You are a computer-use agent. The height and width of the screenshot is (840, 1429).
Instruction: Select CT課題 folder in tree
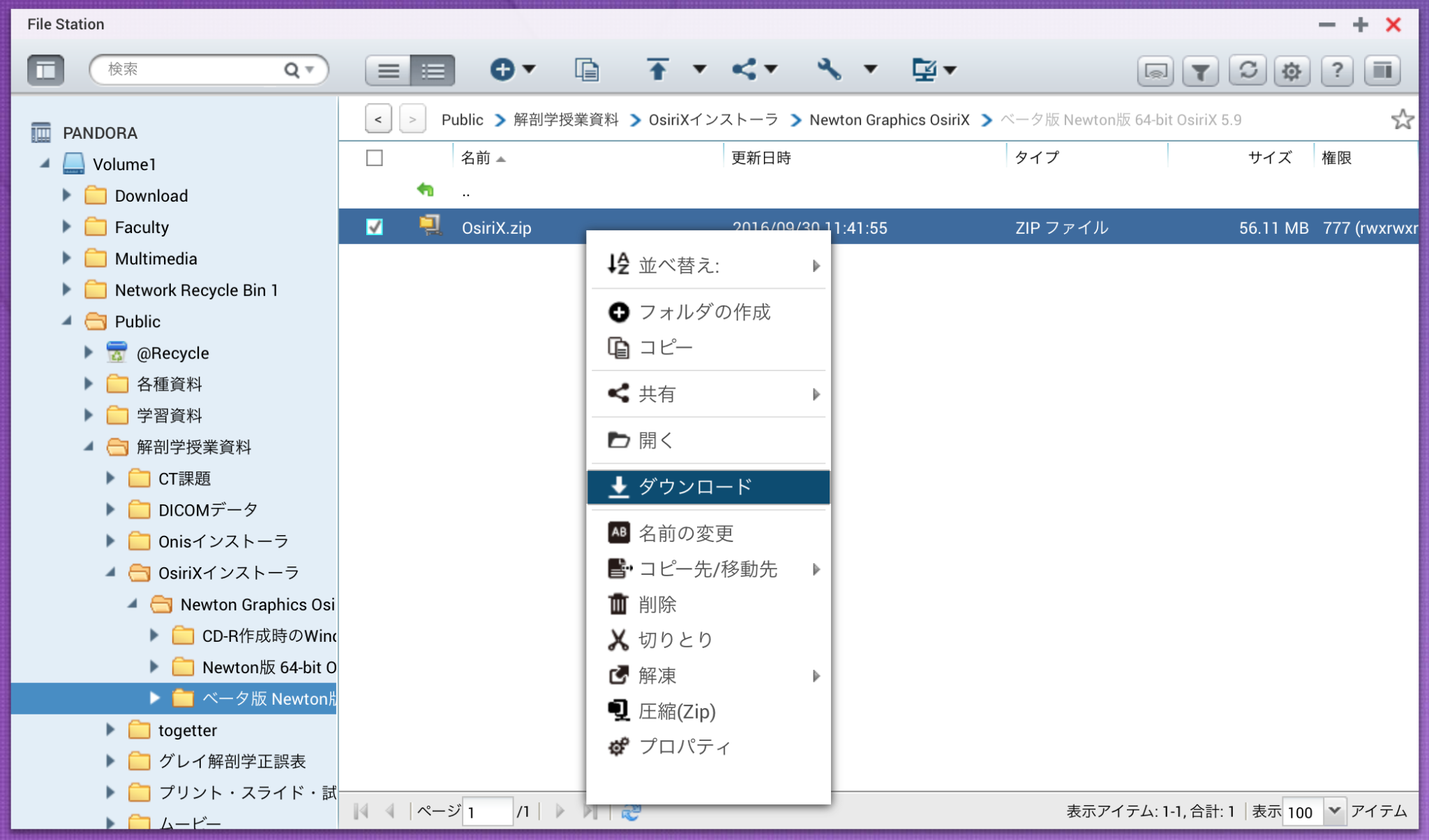tap(184, 478)
